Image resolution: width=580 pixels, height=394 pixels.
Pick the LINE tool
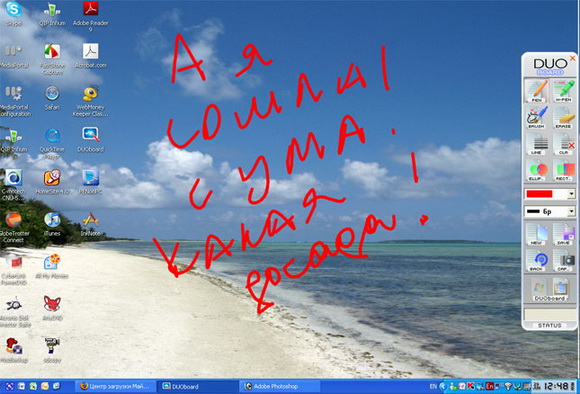tap(536, 144)
